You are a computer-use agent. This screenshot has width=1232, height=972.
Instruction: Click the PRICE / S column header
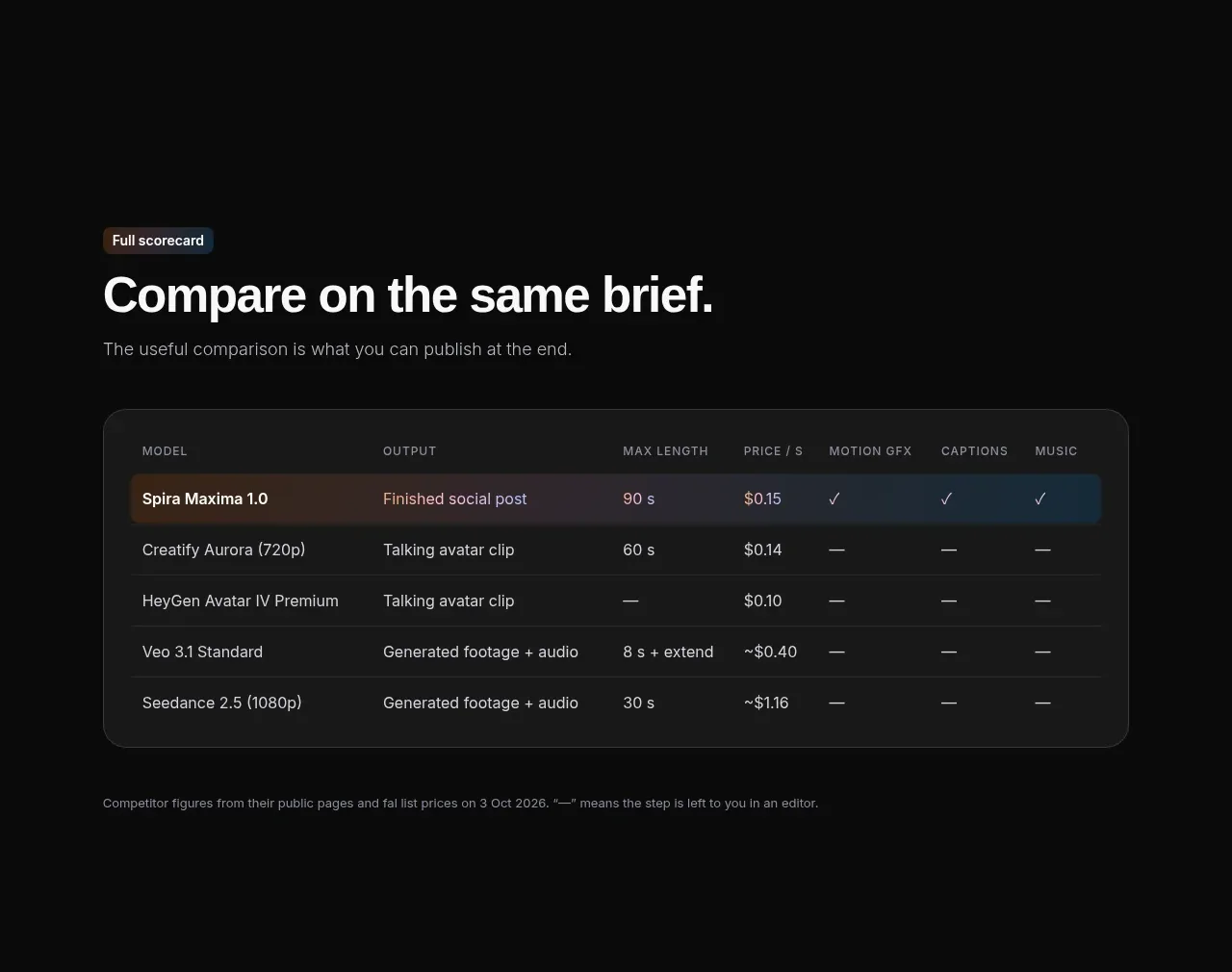pos(773,451)
